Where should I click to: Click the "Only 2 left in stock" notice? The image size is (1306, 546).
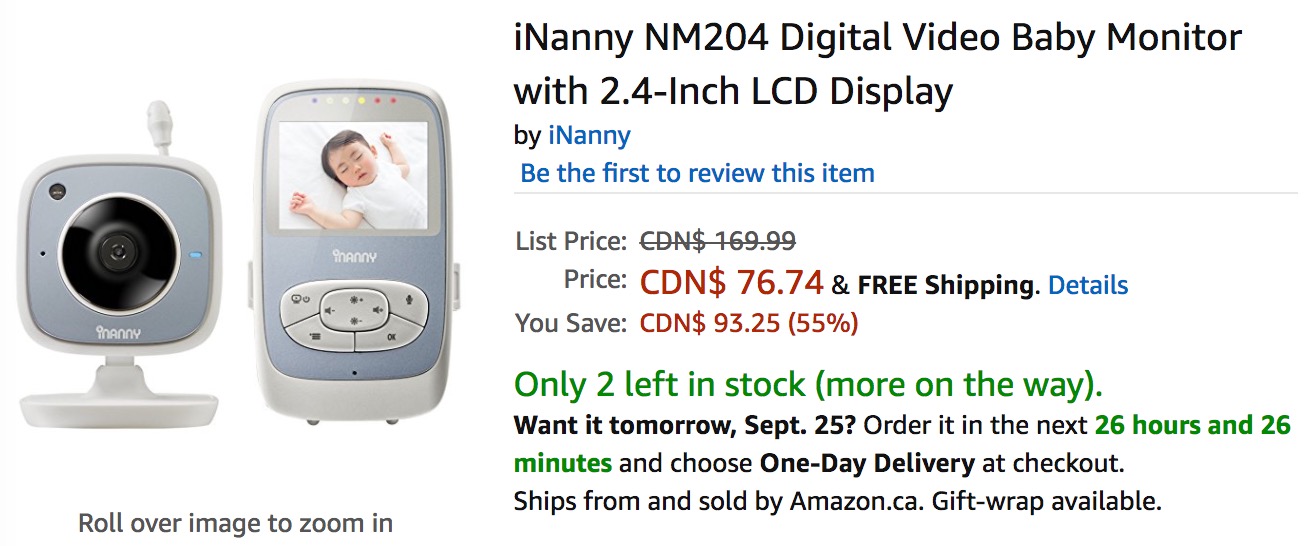click(808, 384)
